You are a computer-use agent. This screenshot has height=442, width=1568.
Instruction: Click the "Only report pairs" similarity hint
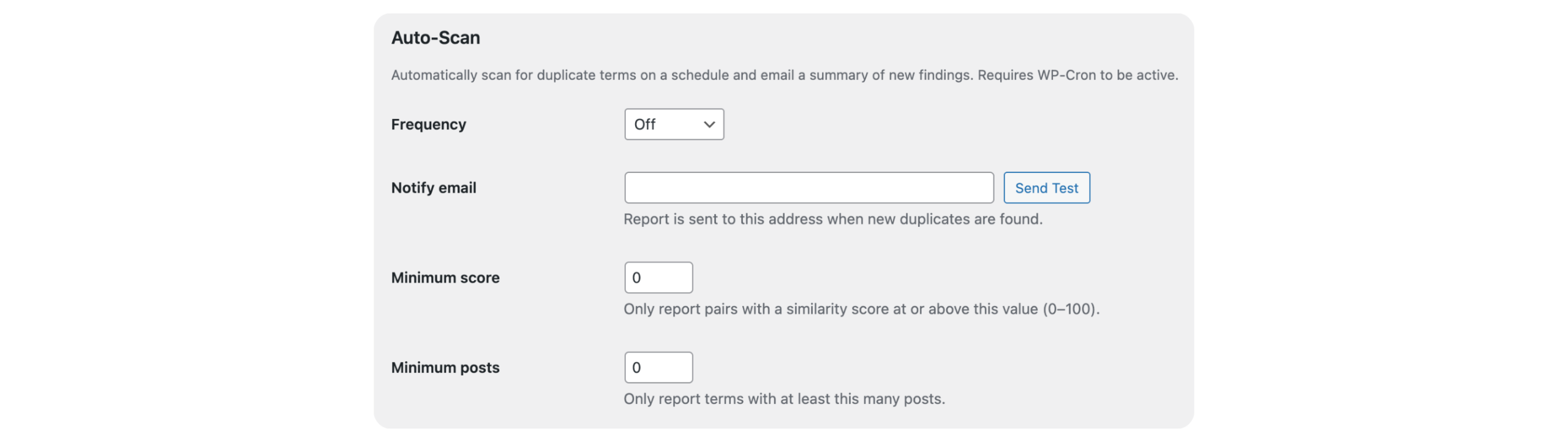pos(796,310)
